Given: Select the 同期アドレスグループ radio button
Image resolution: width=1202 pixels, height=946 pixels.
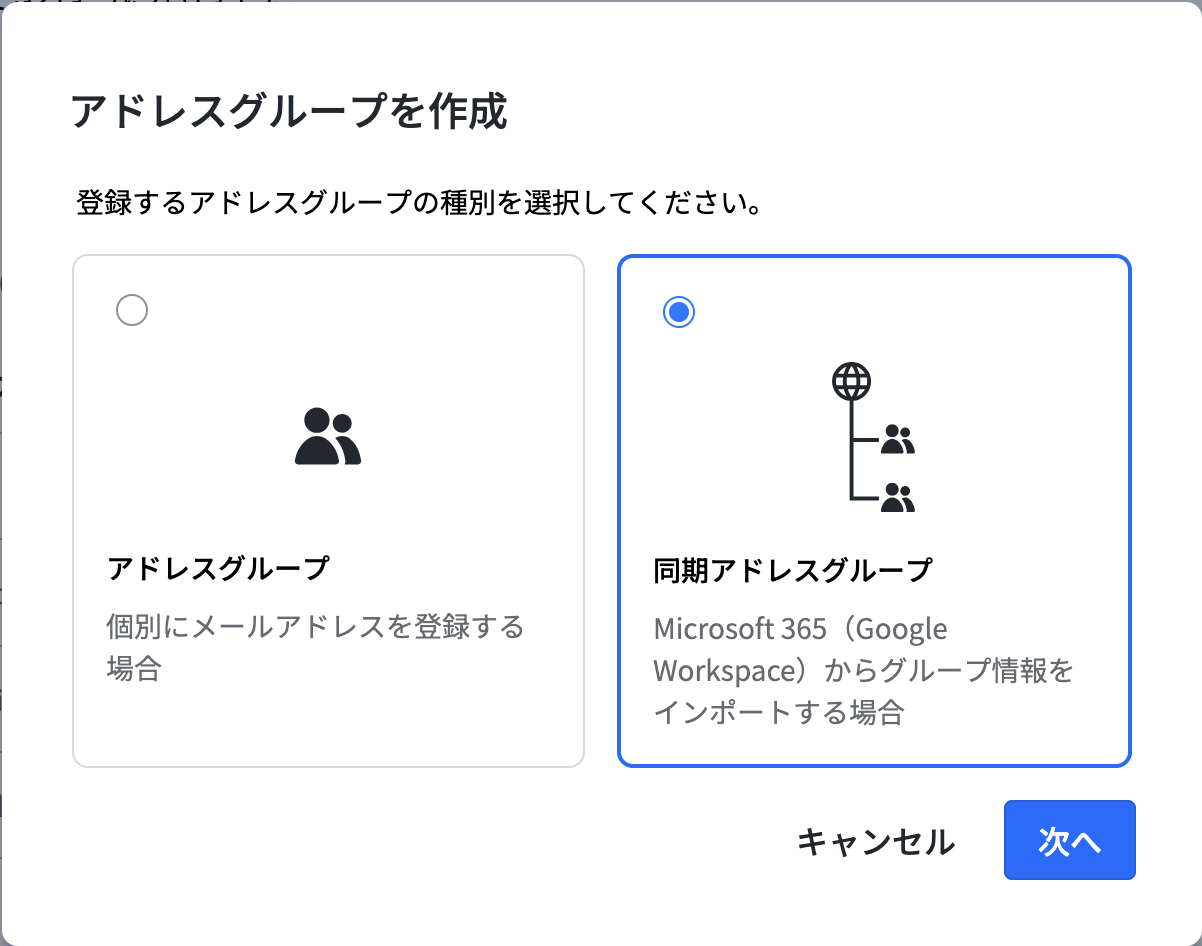Looking at the screenshot, I should (679, 312).
